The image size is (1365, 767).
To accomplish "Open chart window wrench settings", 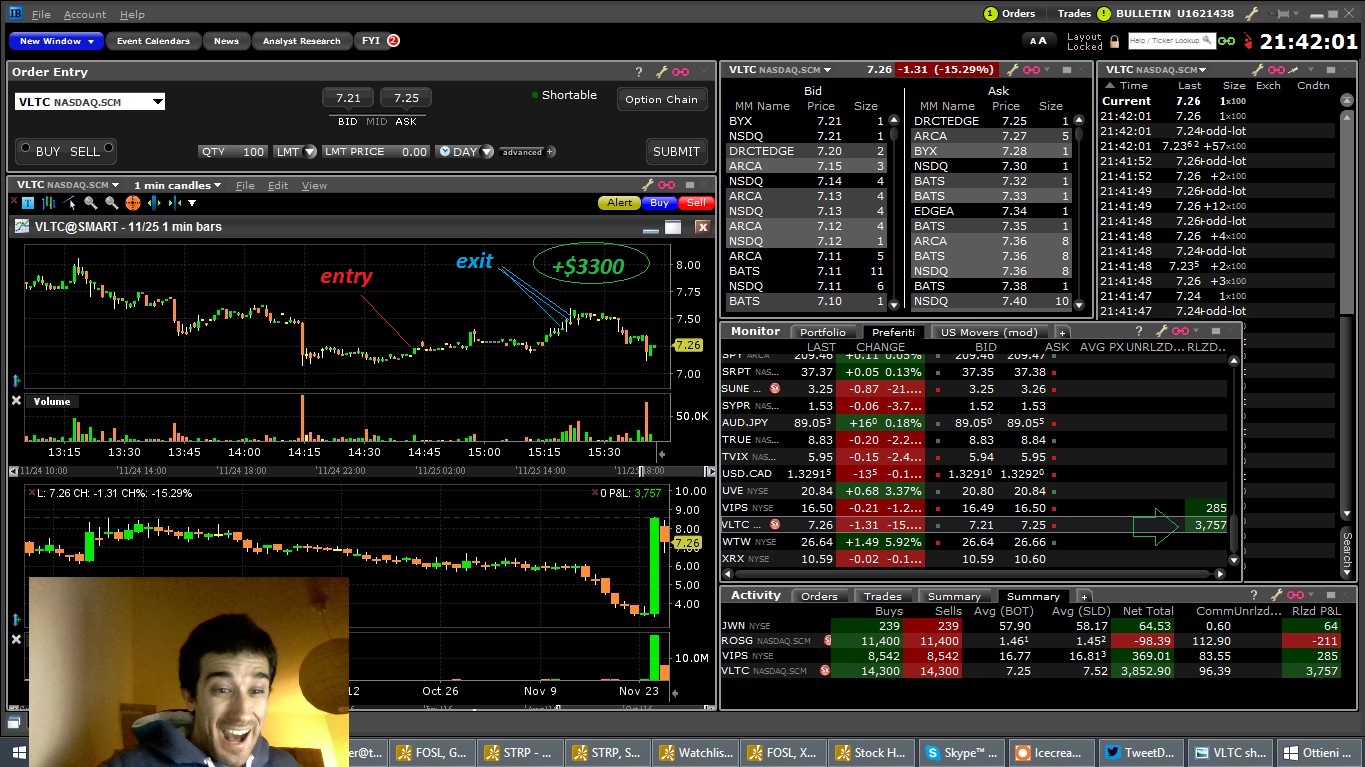I will pyautogui.click(x=648, y=185).
